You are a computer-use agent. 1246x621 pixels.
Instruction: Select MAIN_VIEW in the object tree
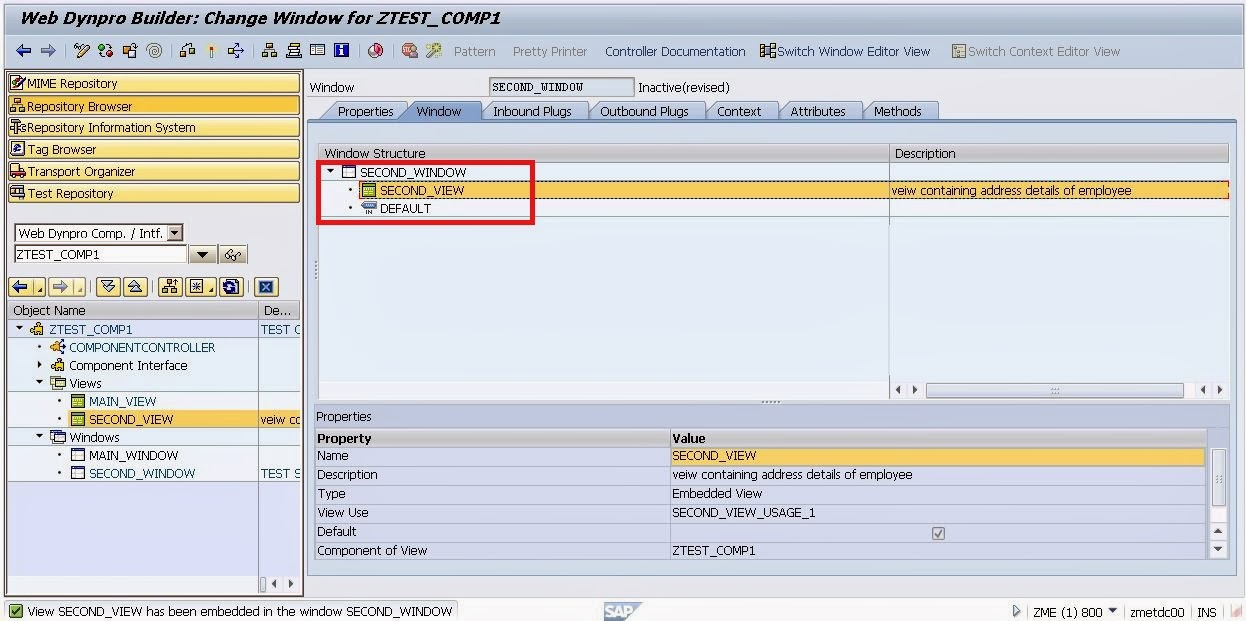(x=122, y=401)
